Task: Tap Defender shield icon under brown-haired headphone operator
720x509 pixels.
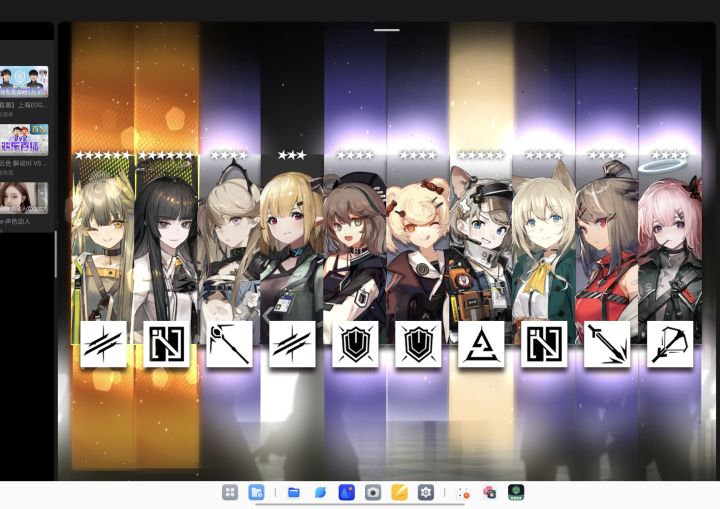Action: coord(355,344)
